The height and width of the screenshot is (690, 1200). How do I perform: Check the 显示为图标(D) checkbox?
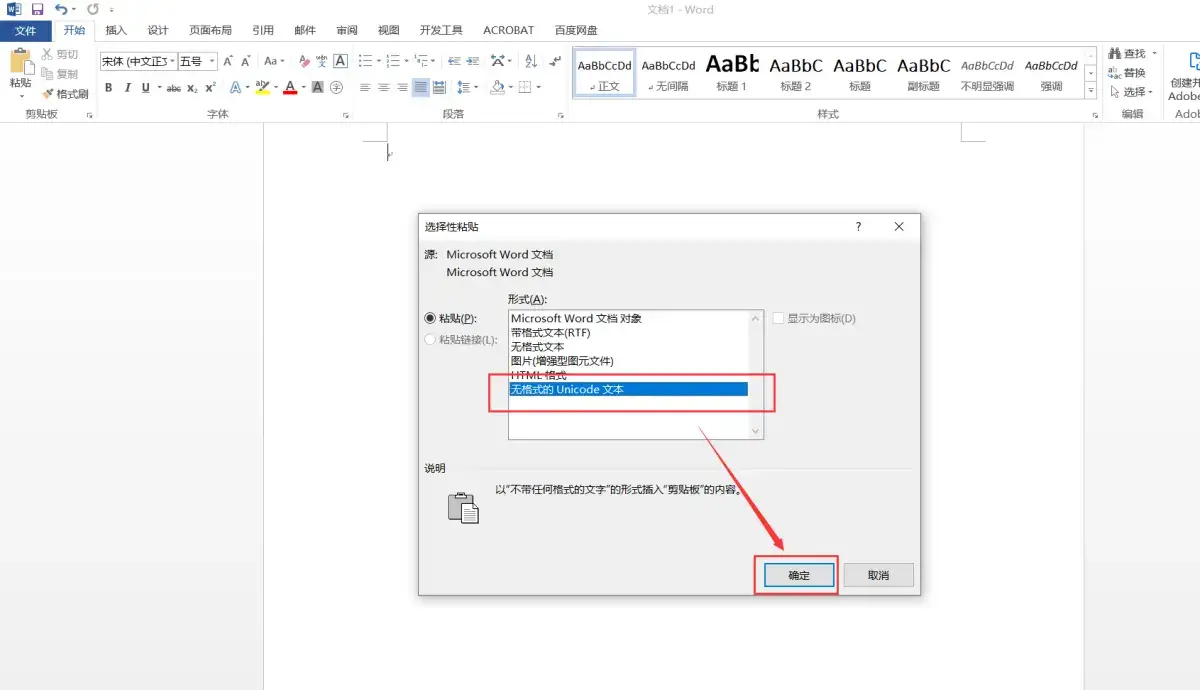point(779,318)
